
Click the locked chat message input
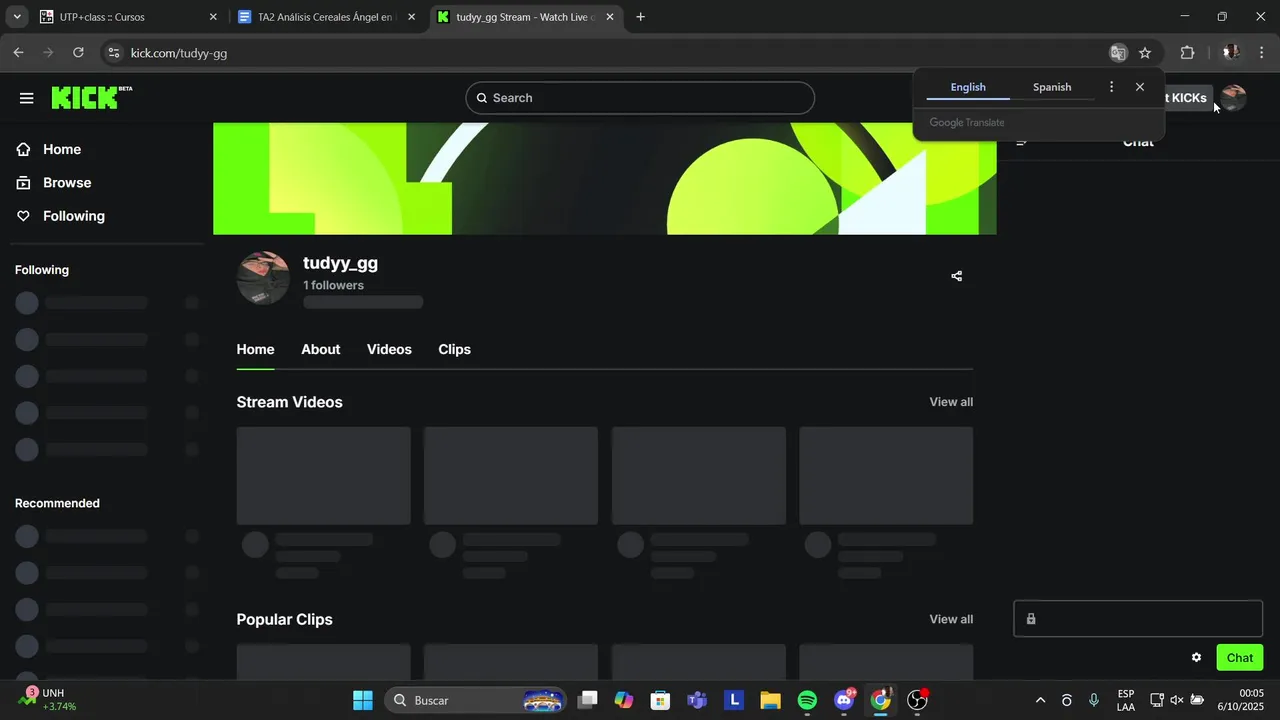(1138, 619)
